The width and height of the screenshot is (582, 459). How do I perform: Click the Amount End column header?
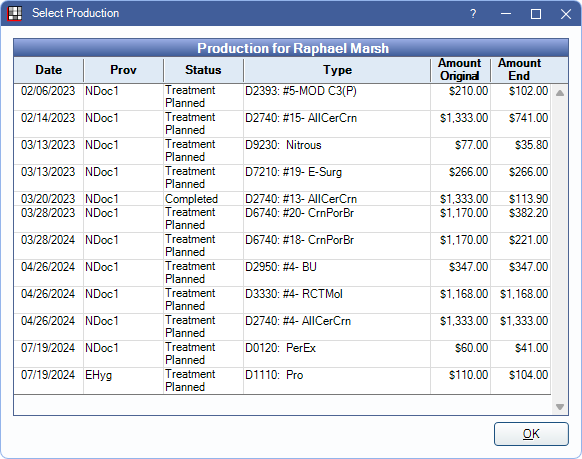[x=520, y=70]
